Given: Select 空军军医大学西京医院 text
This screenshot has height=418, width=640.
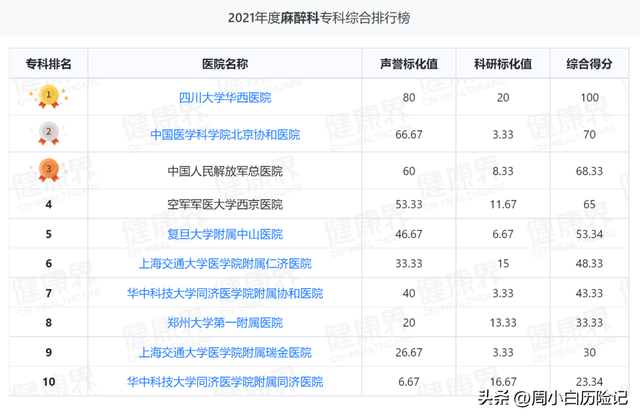Looking at the screenshot, I should [225, 204].
